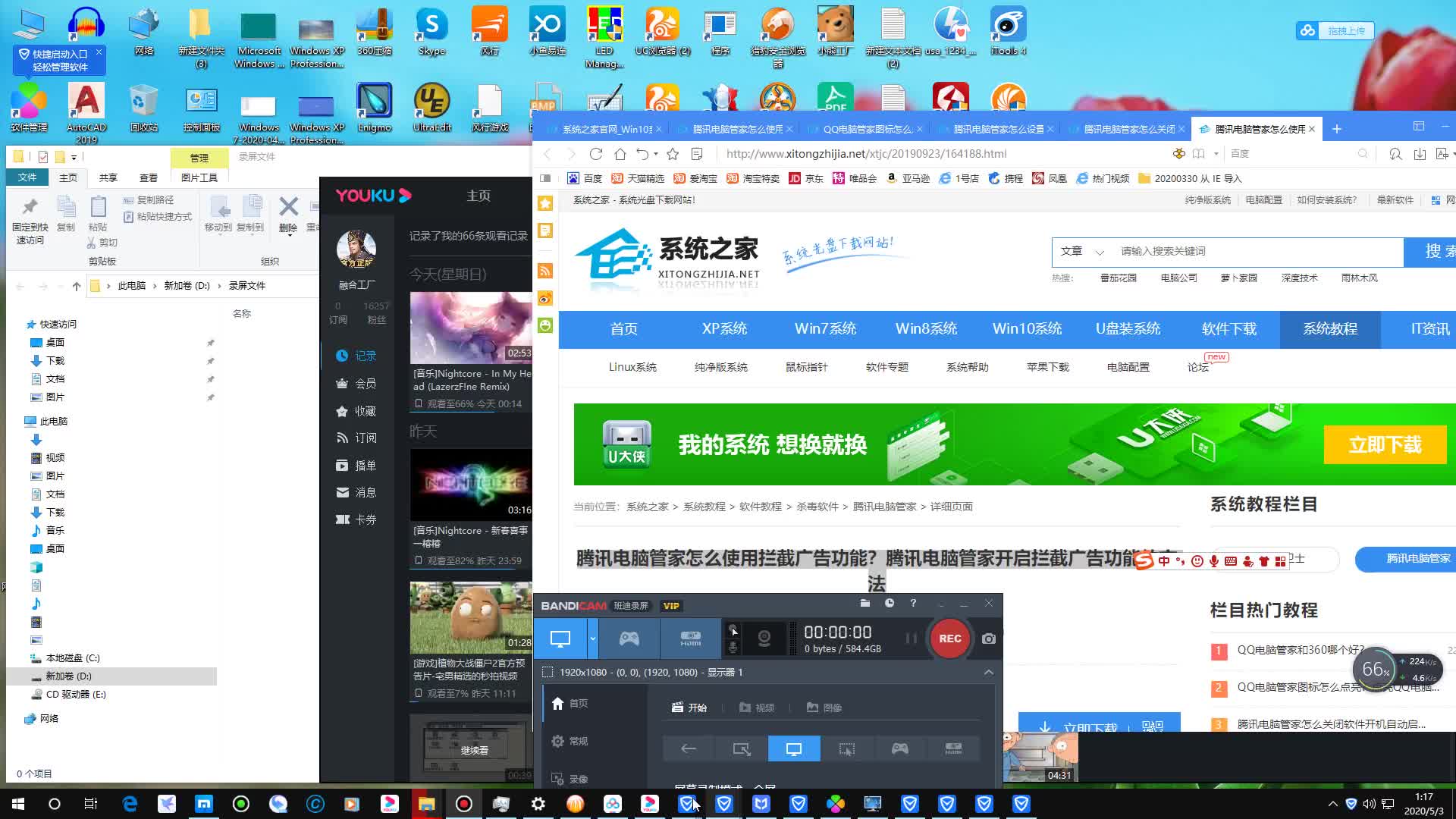The image size is (1456, 819).
Task: Open taskbar volume speaker icon
Action: (1369, 804)
